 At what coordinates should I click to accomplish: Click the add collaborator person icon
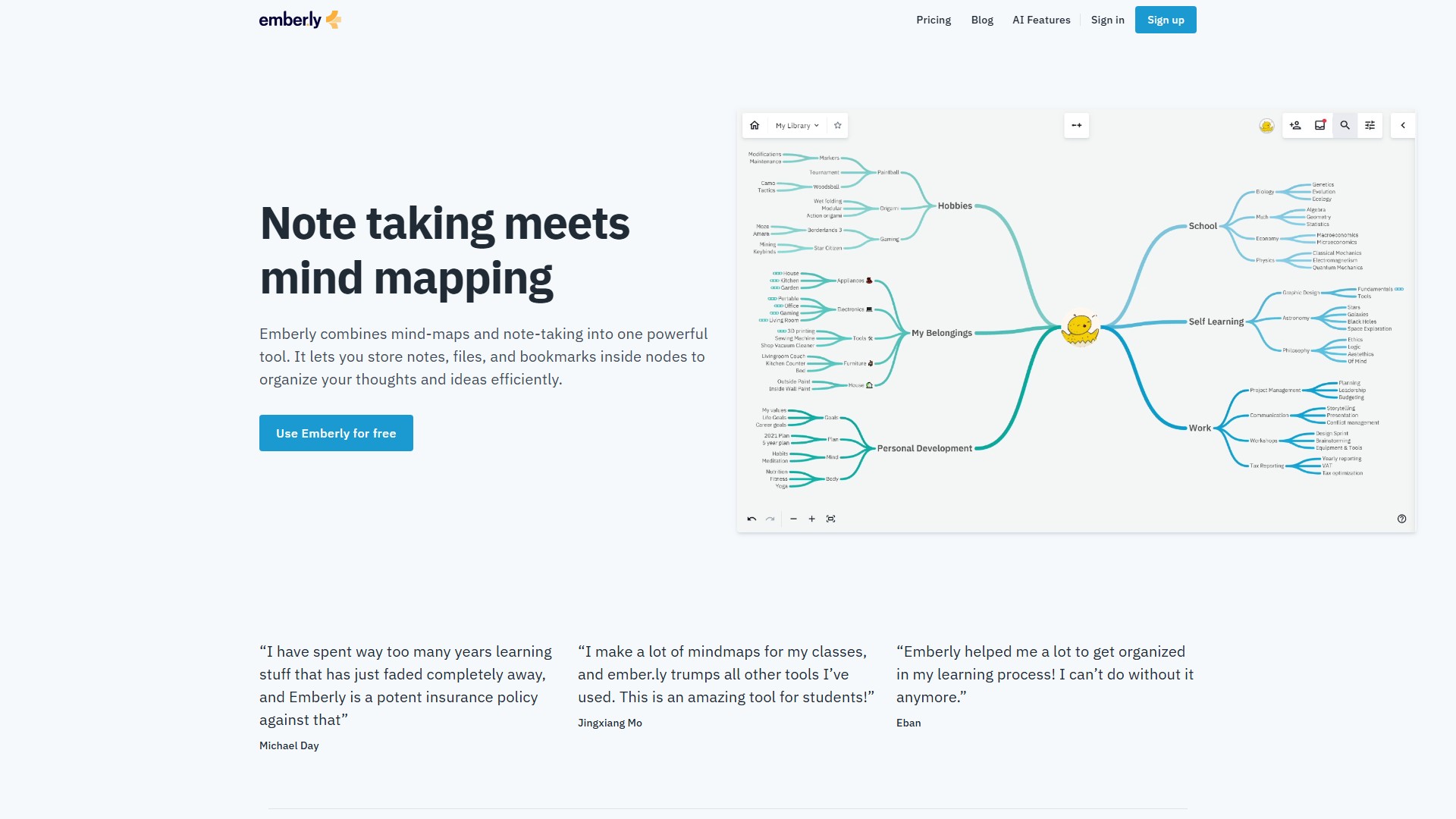[1295, 126]
